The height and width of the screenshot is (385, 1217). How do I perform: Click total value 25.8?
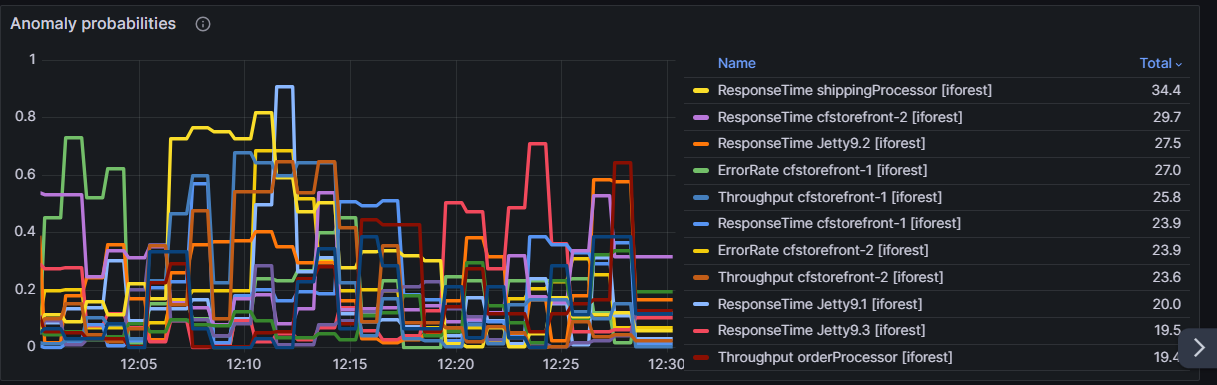tap(1166, 197)
